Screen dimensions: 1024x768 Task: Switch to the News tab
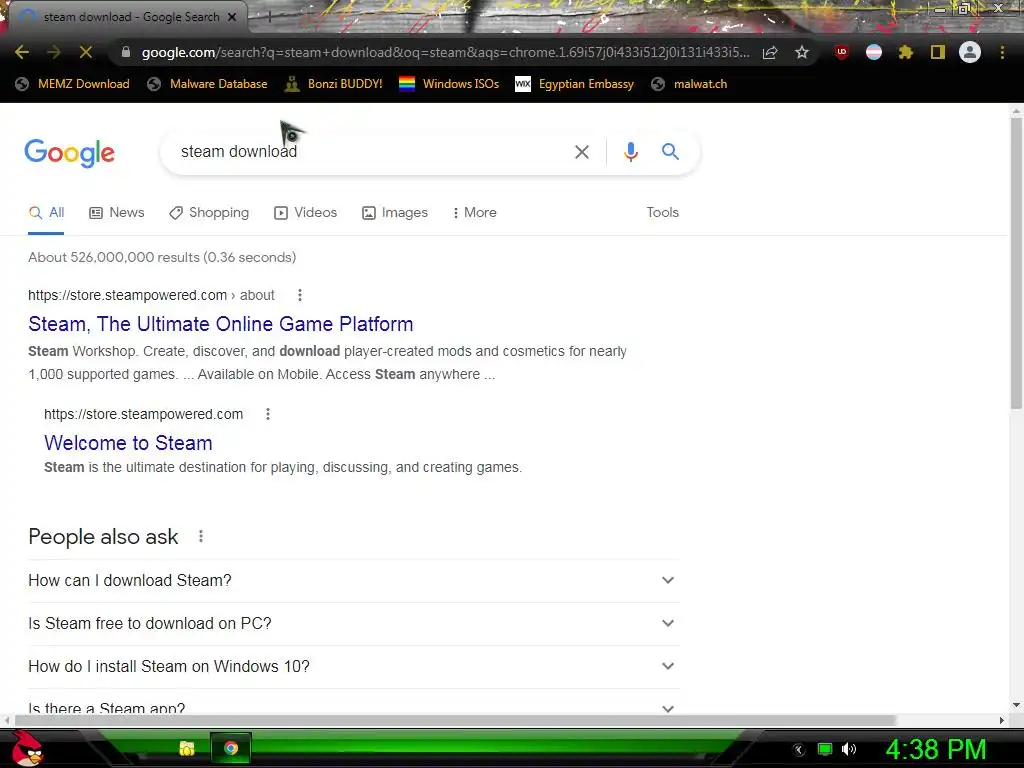pos(117,213)
